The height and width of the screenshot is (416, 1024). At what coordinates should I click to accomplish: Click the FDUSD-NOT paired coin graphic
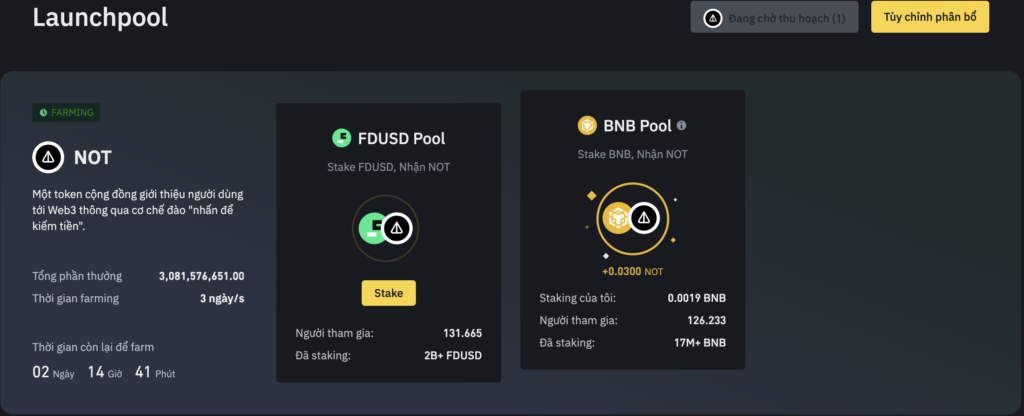385,228
